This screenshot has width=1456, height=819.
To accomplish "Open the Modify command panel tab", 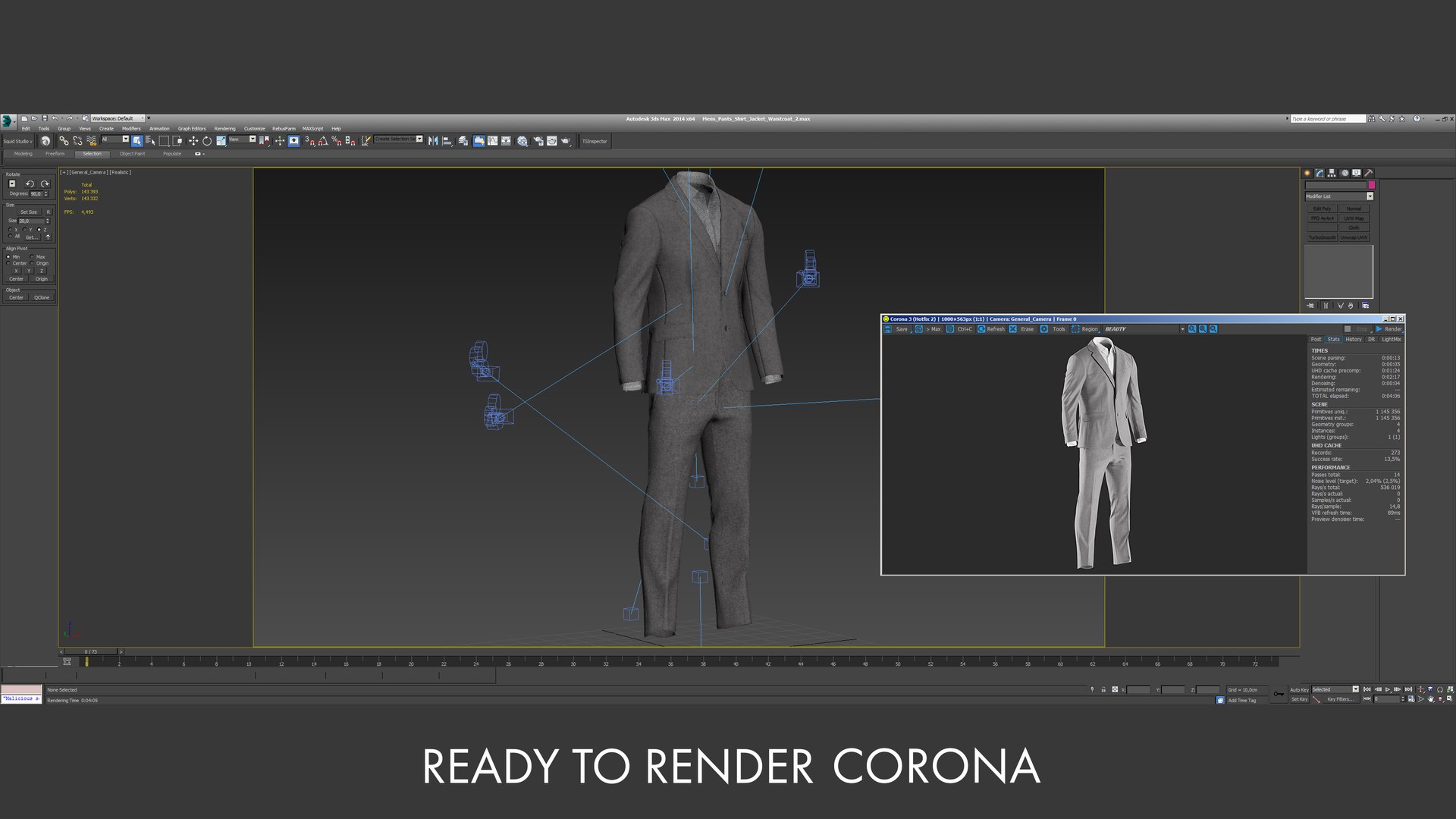I will [1319, 173].
